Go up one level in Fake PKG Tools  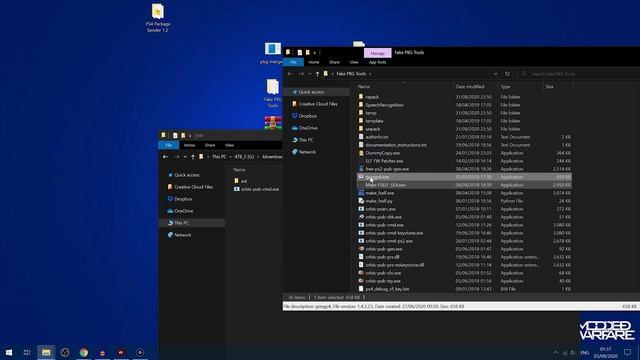(x=317, y=74)
